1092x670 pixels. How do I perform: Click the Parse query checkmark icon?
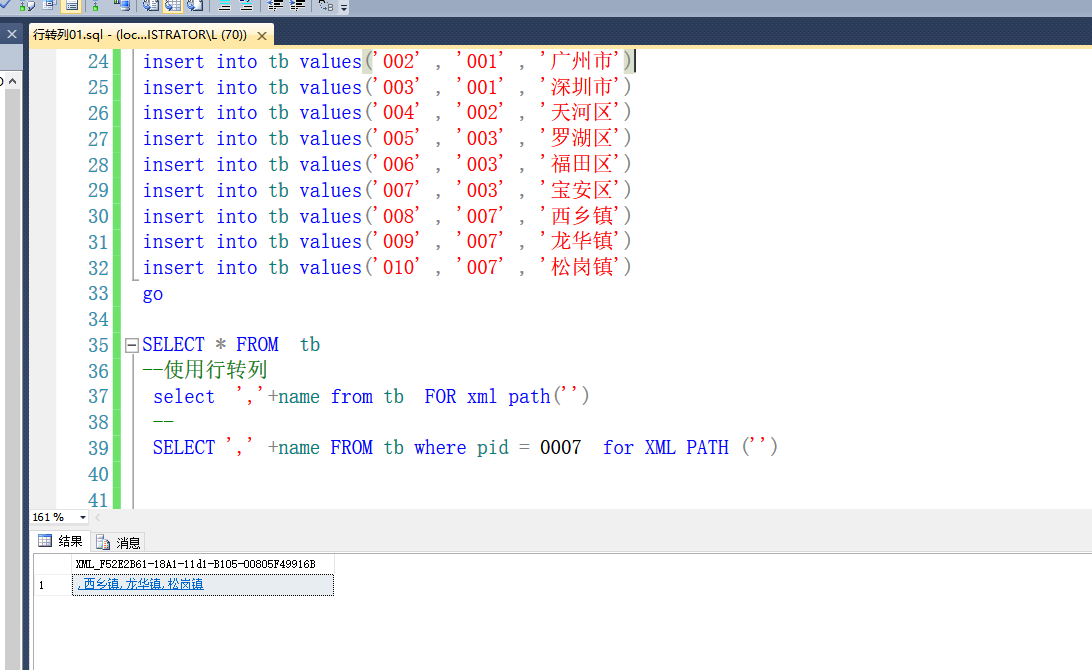[x=5, y=4]
